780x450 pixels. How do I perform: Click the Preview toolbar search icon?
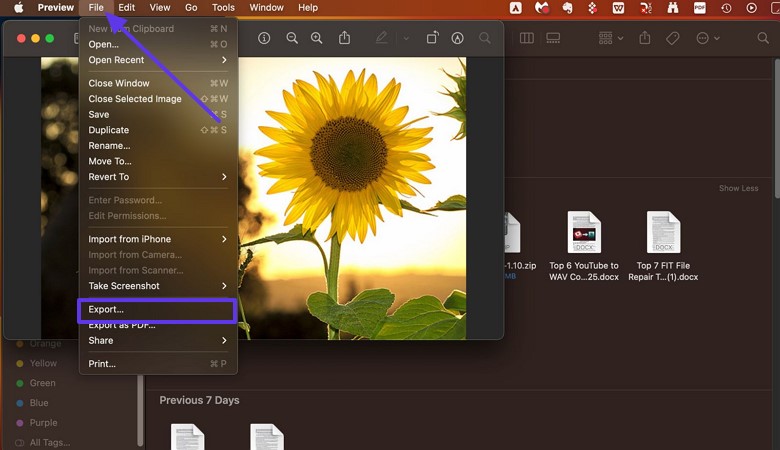click(x=485, y=38)
